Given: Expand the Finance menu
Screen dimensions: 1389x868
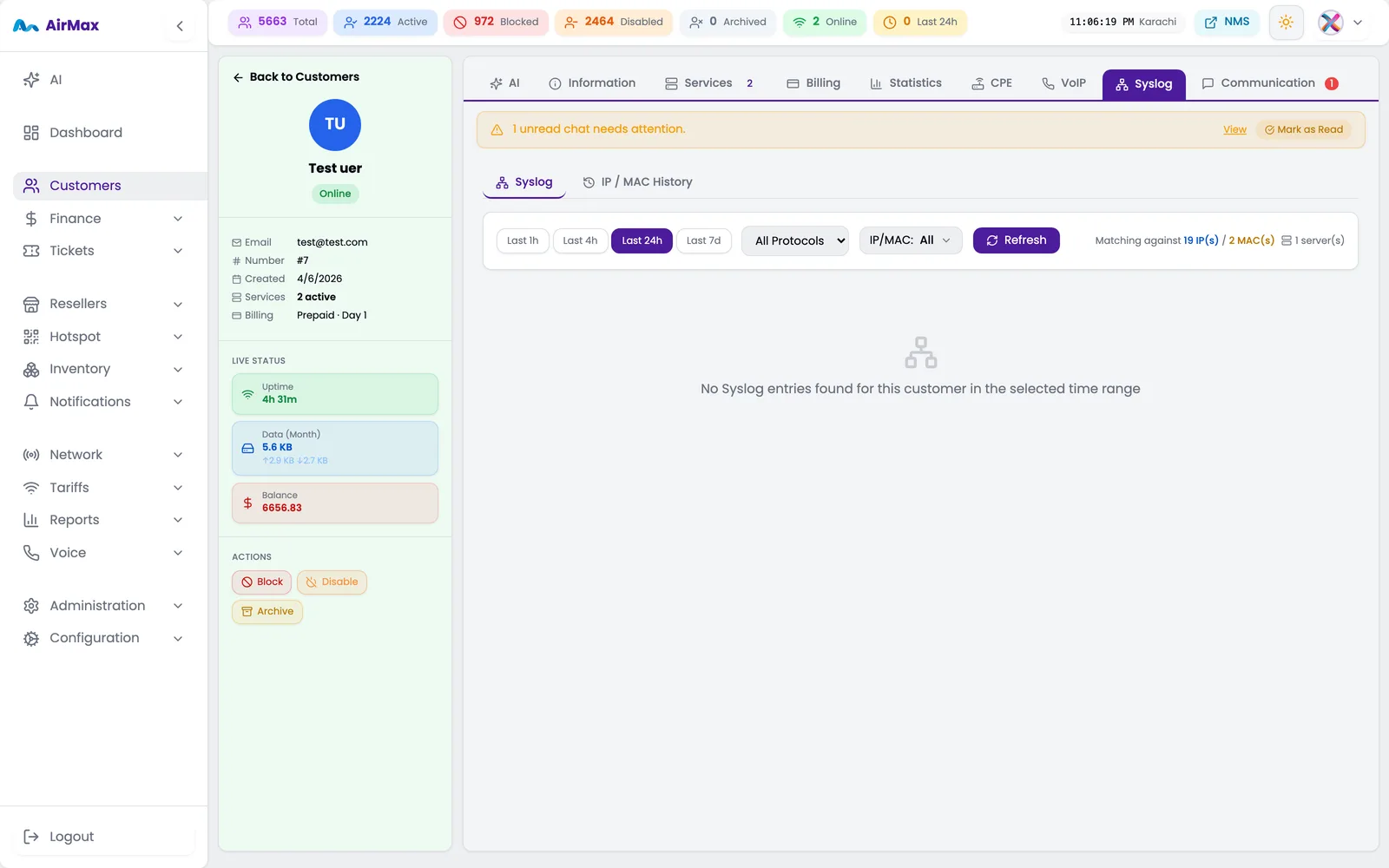Looking at the screenshot, I should pos(103,219).
